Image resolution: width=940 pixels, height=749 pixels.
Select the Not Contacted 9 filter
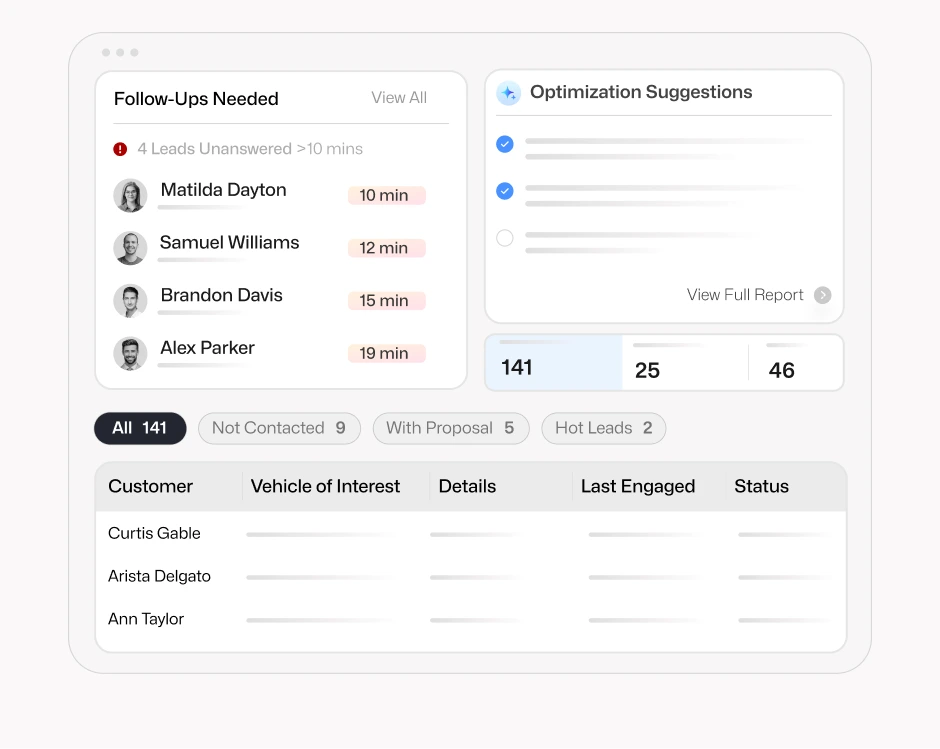tap(279, 428)
